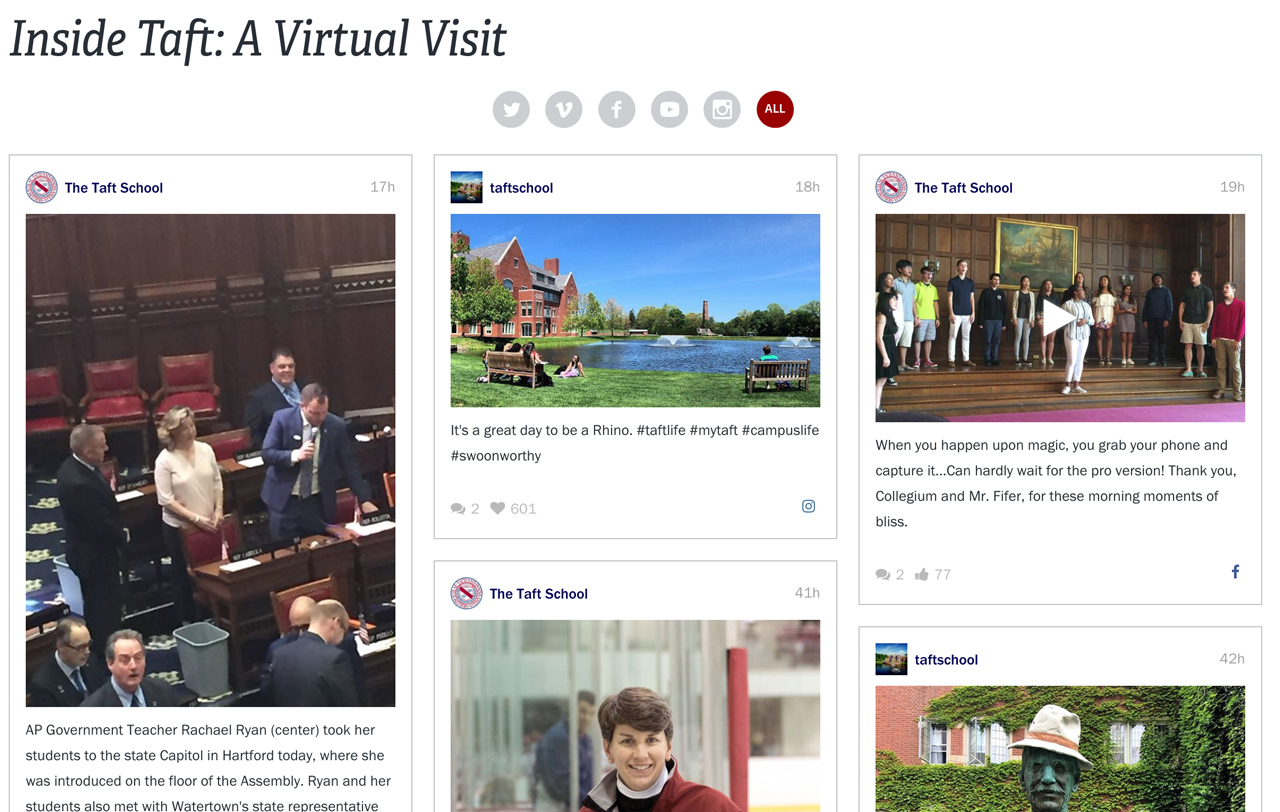Click Taft School avatar on 41h post

[466, 593]
